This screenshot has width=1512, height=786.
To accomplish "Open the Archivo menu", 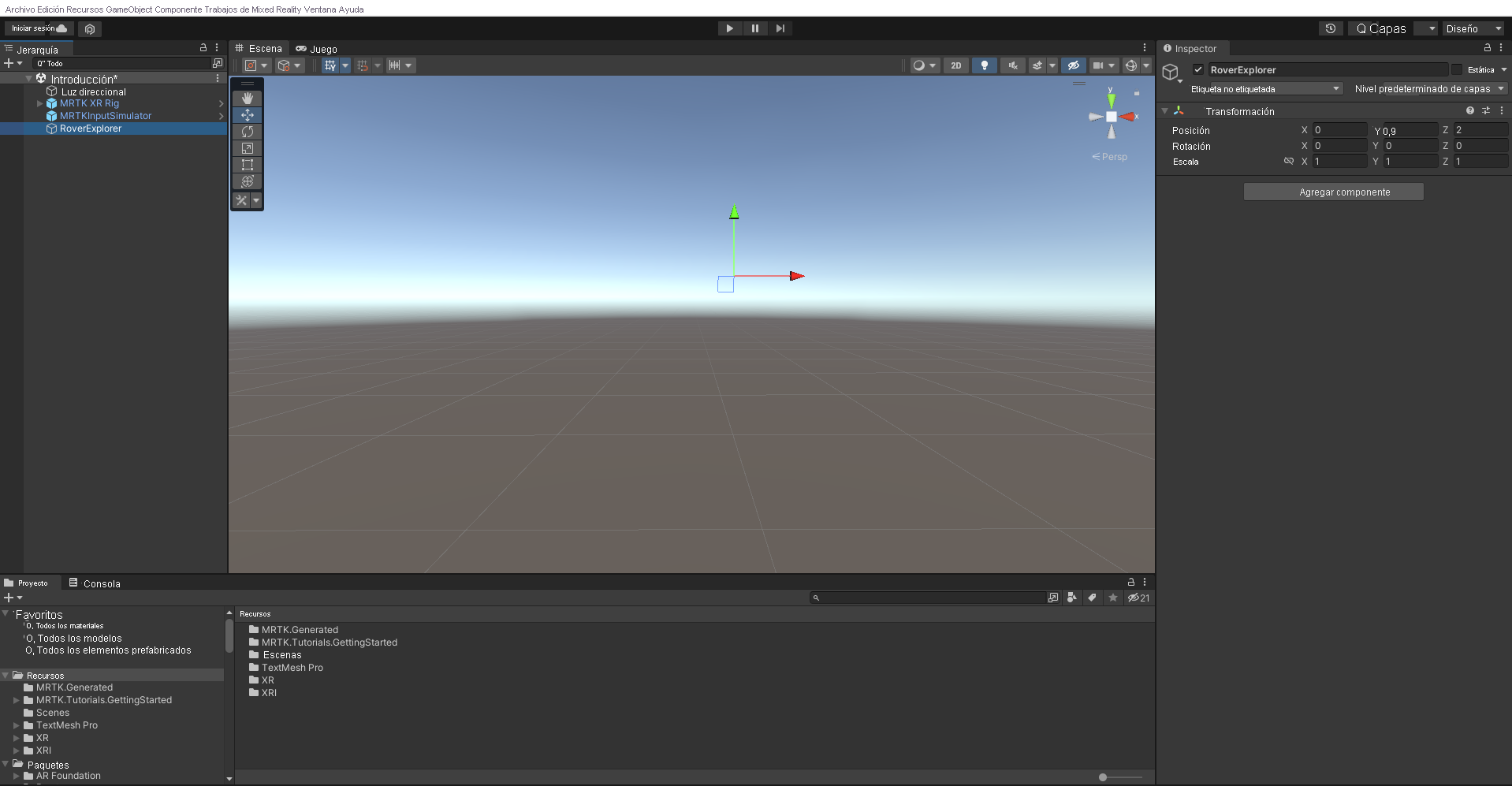I will (20, 9).
